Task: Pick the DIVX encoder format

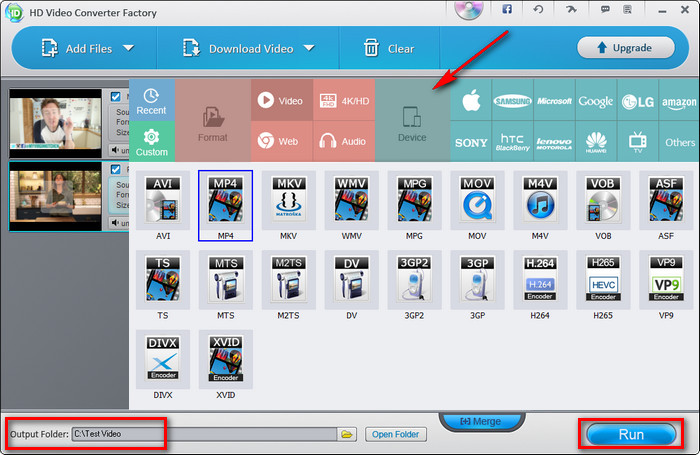Action: (163, 359)
